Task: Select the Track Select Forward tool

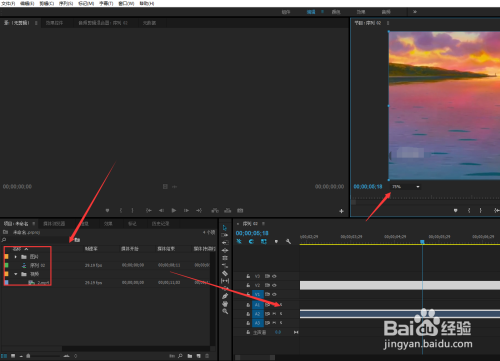Action: click(x=225, y=235)
